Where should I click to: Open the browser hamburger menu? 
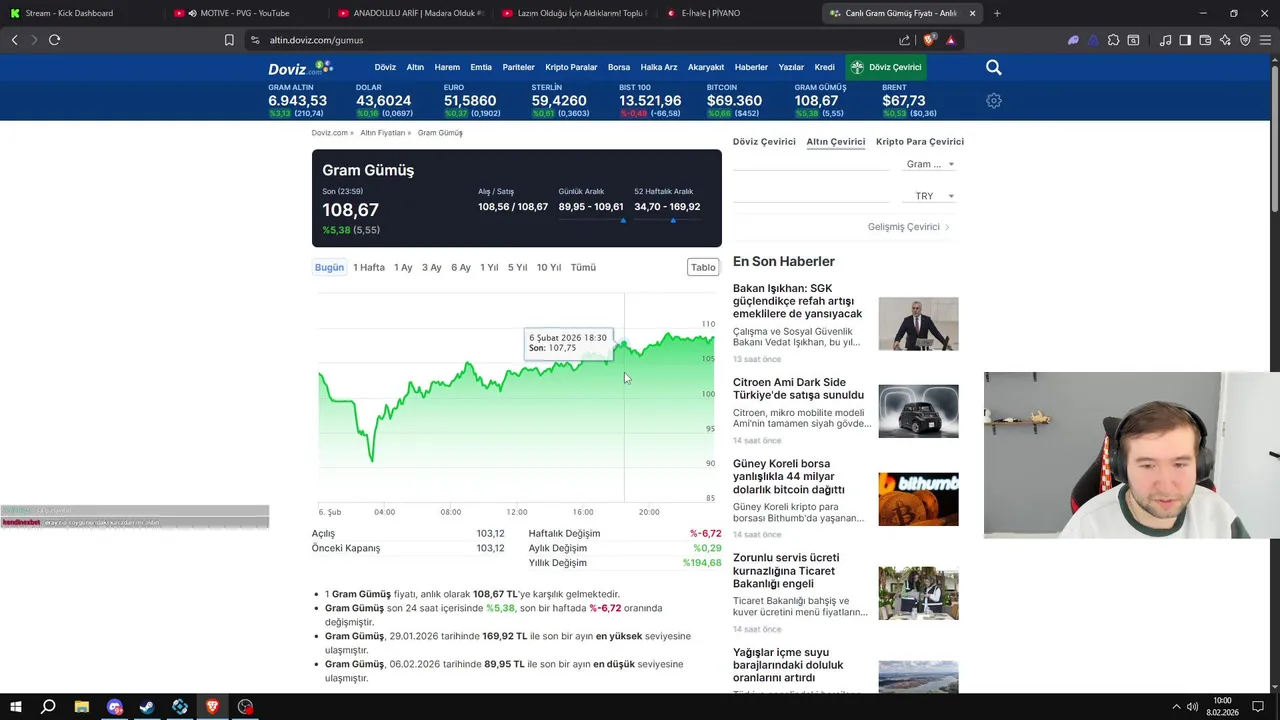pos(1265,40)
